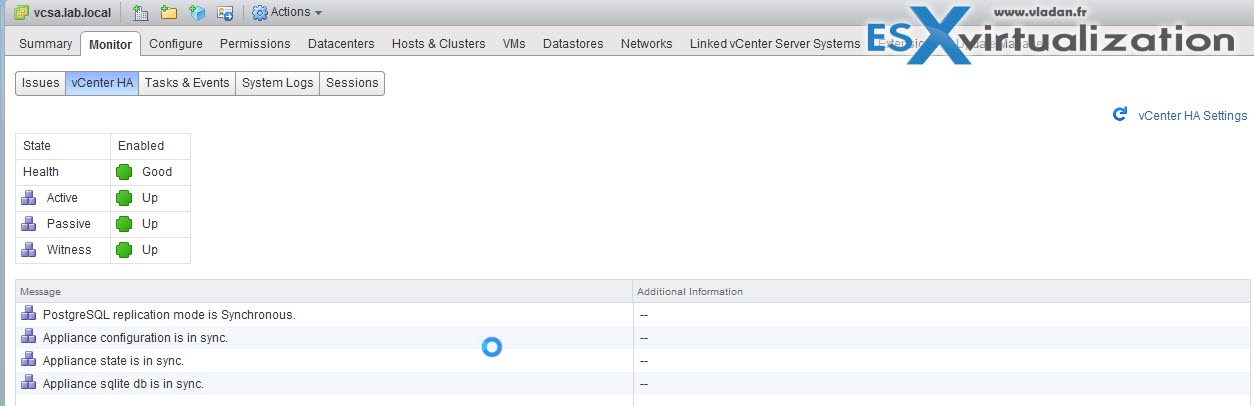Open the Permissions tab
This screenshot has height=406, width=1254.
(x=255, y=44)
